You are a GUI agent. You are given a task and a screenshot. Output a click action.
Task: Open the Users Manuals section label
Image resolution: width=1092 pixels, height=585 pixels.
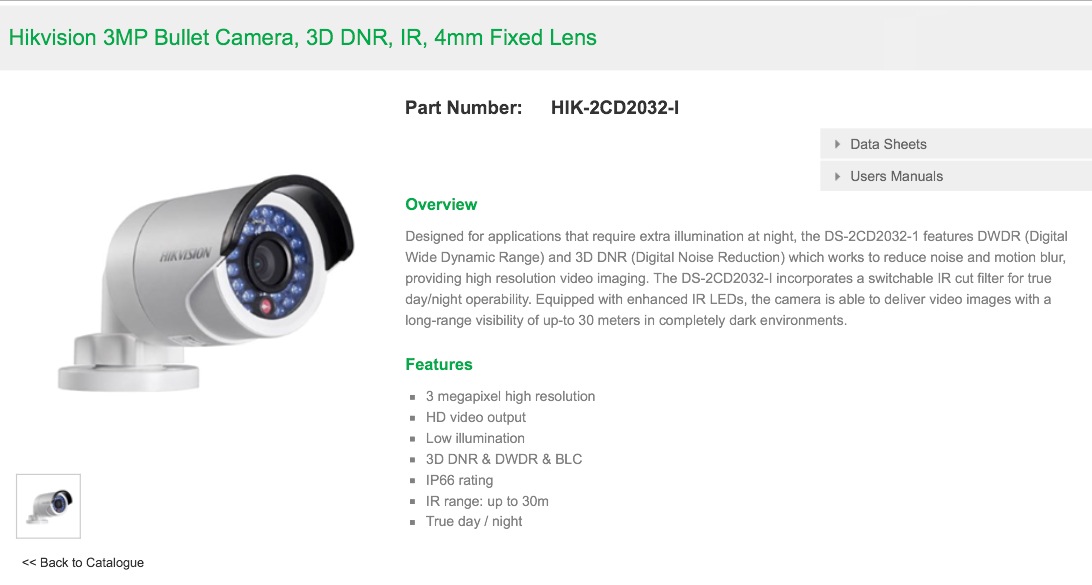896,176
